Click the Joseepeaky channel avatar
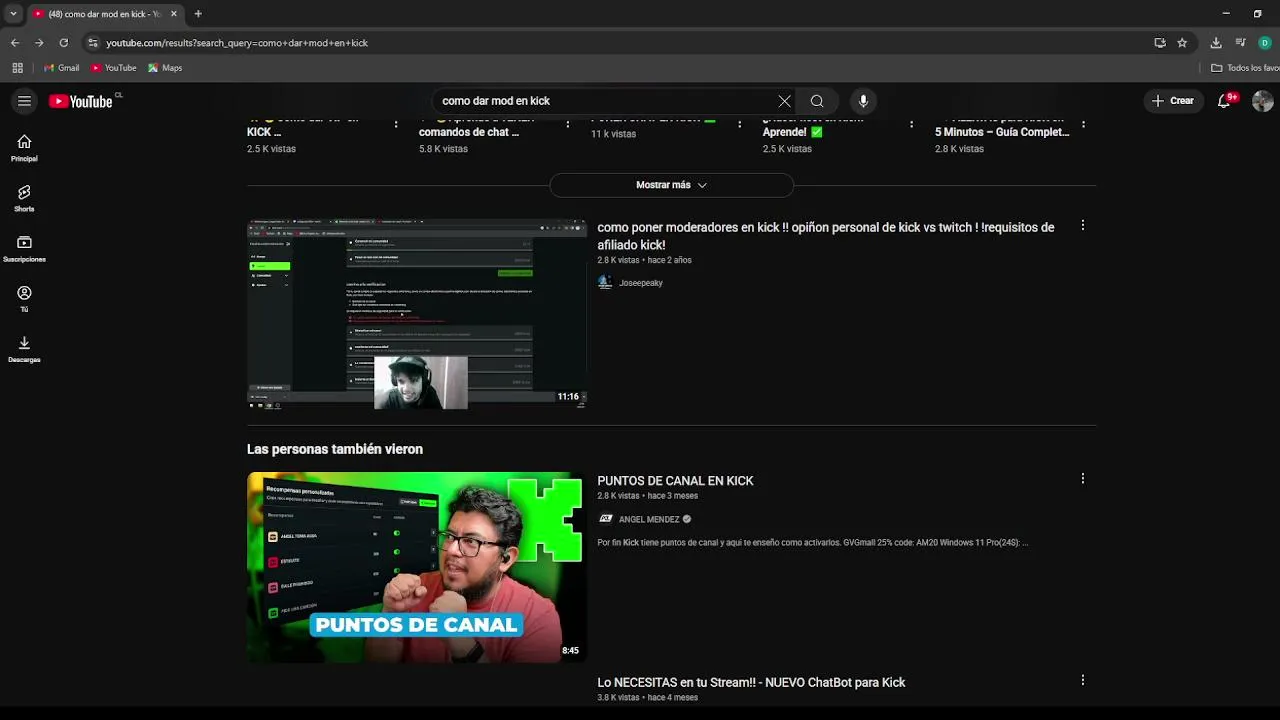 pos(605,283)
